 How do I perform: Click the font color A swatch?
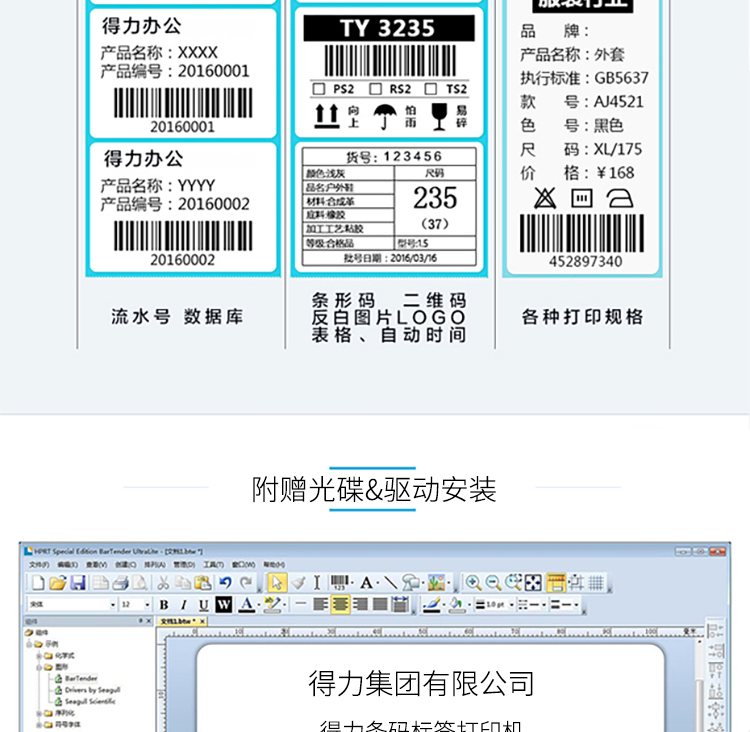(246, 605)
